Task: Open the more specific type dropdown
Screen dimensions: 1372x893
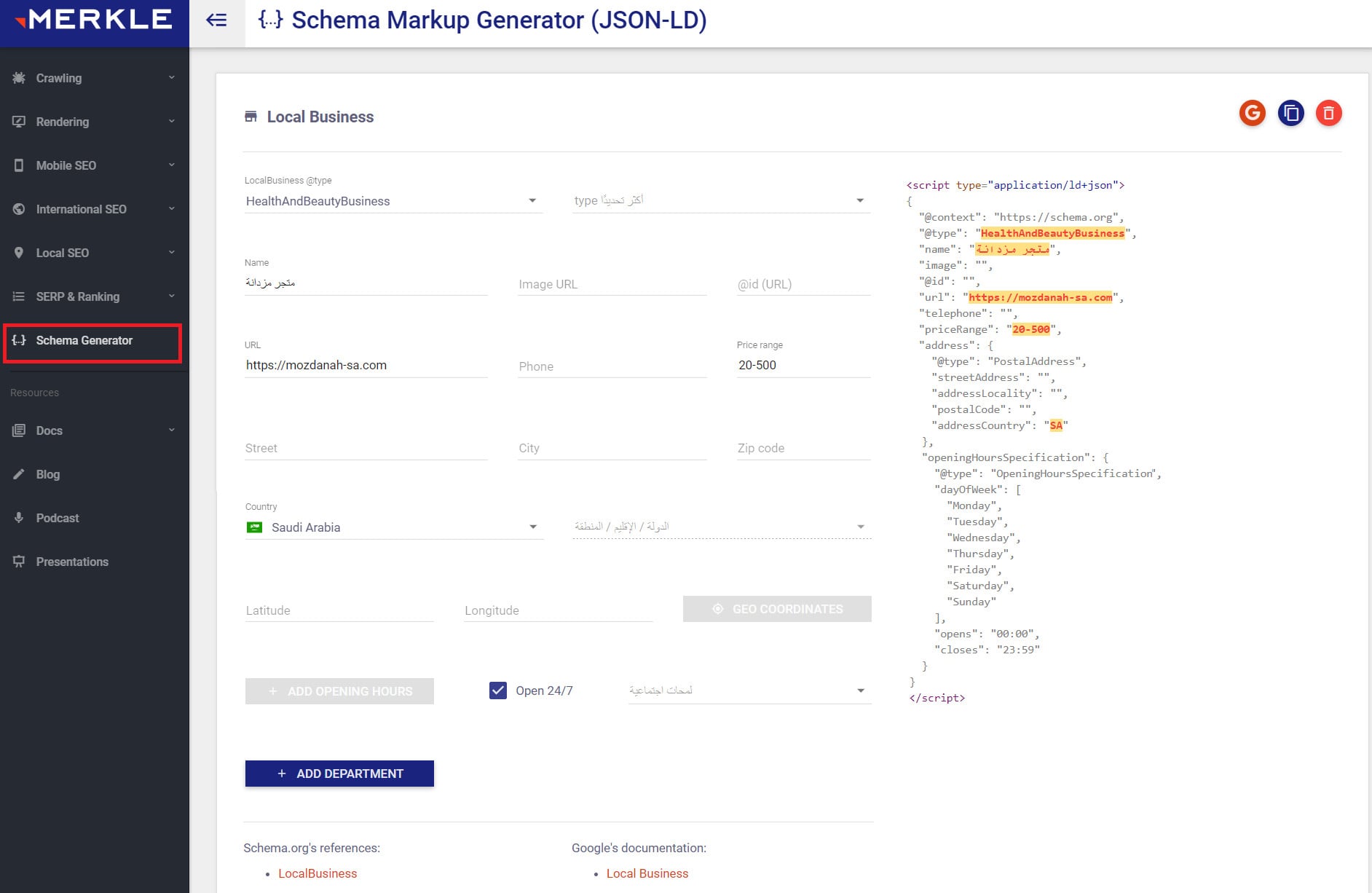Action: point(722,200)
